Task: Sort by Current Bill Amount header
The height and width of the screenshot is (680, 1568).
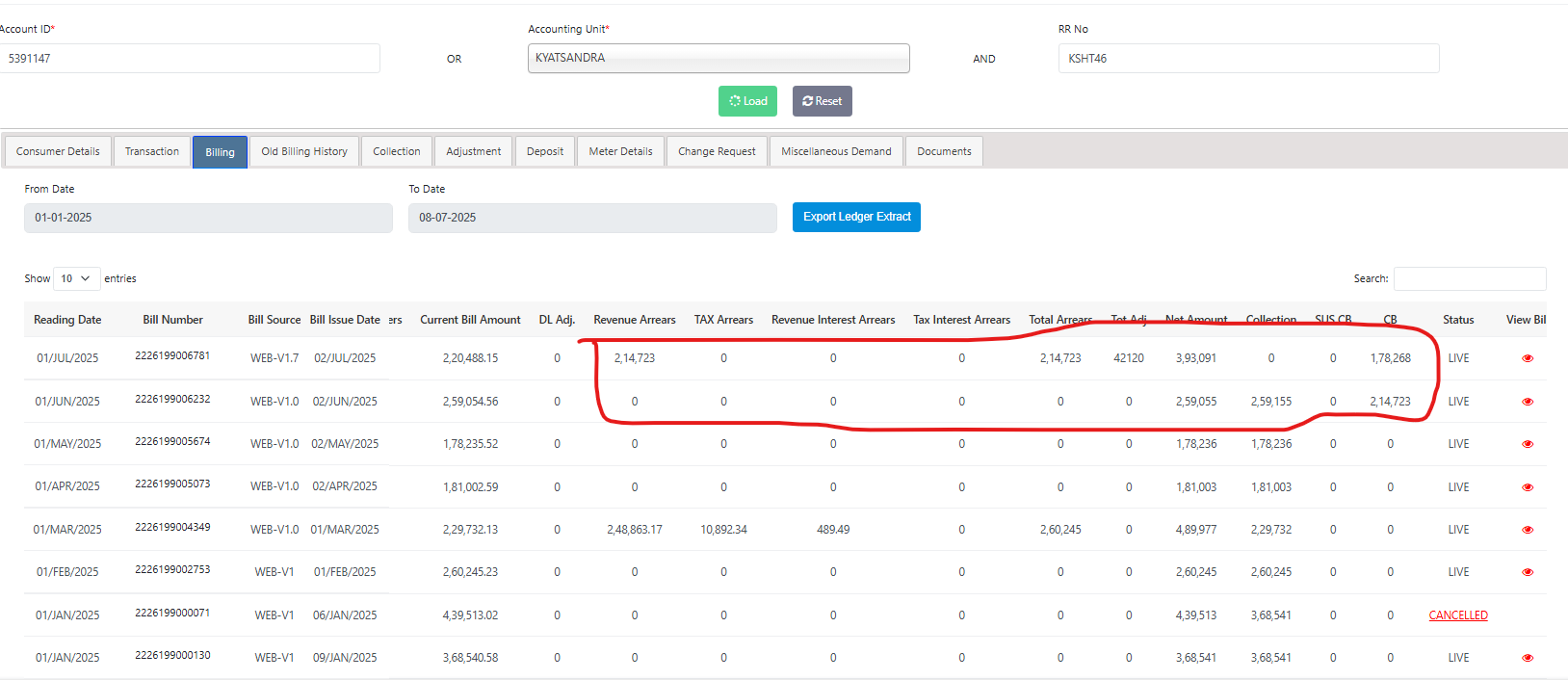Action: click(x=470, y=320)
